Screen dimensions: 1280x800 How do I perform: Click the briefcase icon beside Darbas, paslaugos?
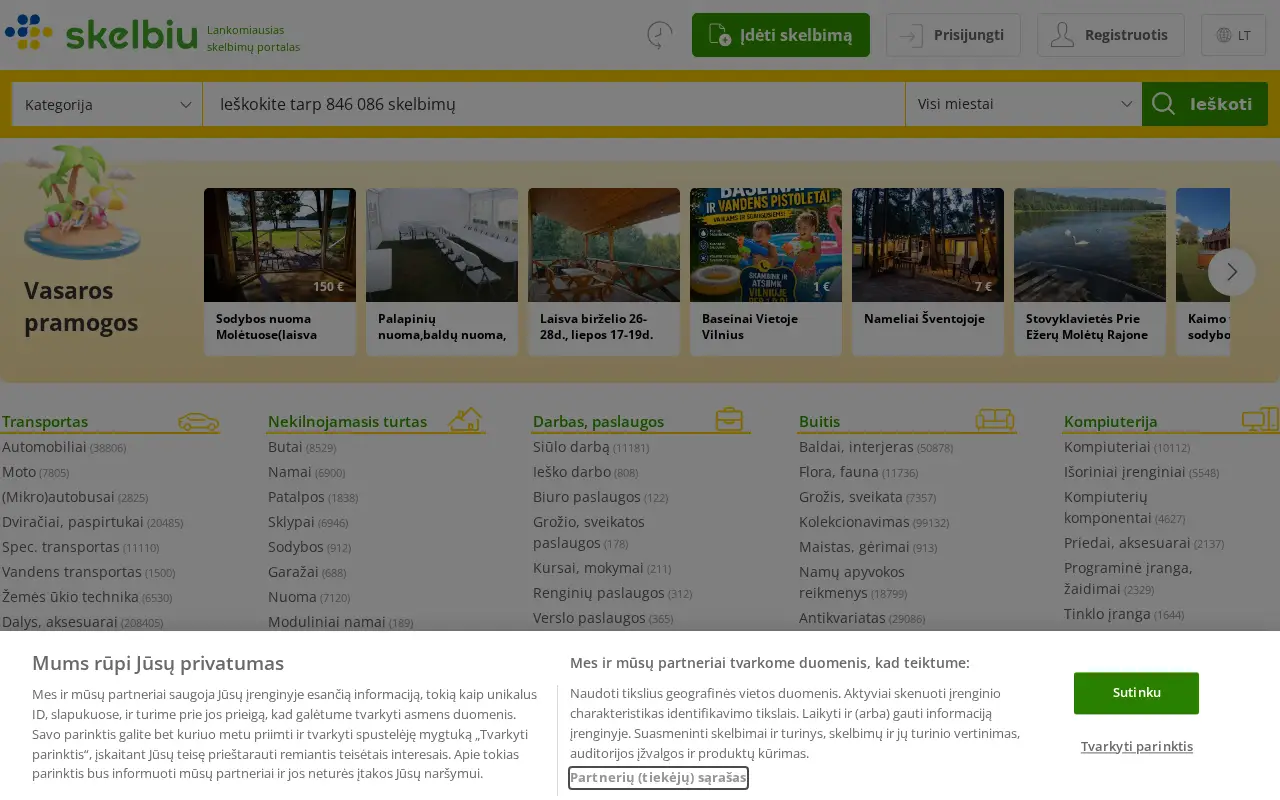(729, 420)
